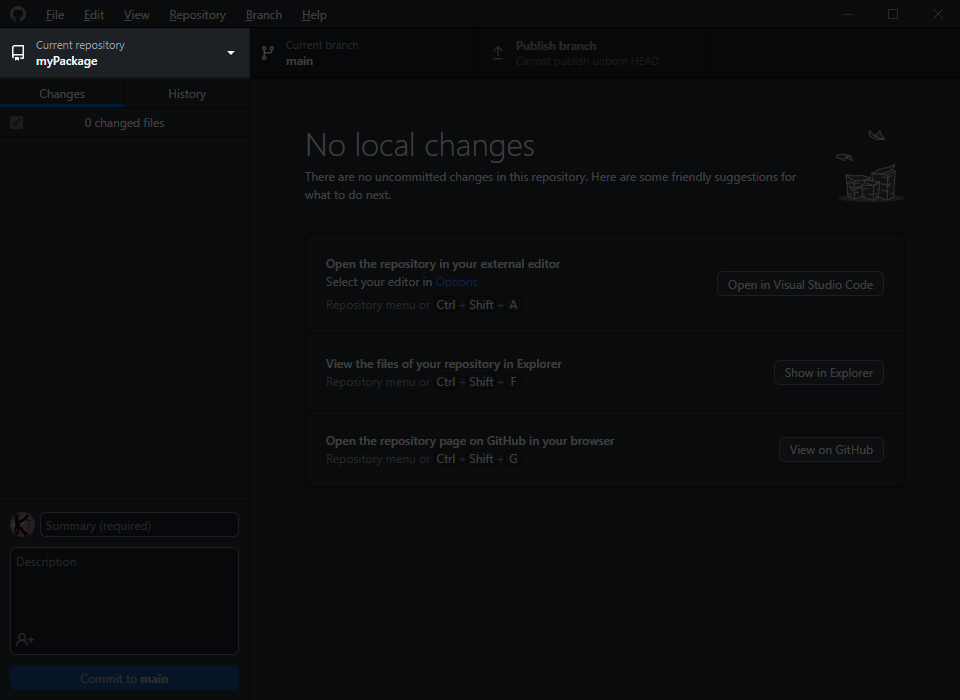Focus the Summary (required) input field
Image resolution: width=960 pixels, height=700 pixels.
point(139,525)
